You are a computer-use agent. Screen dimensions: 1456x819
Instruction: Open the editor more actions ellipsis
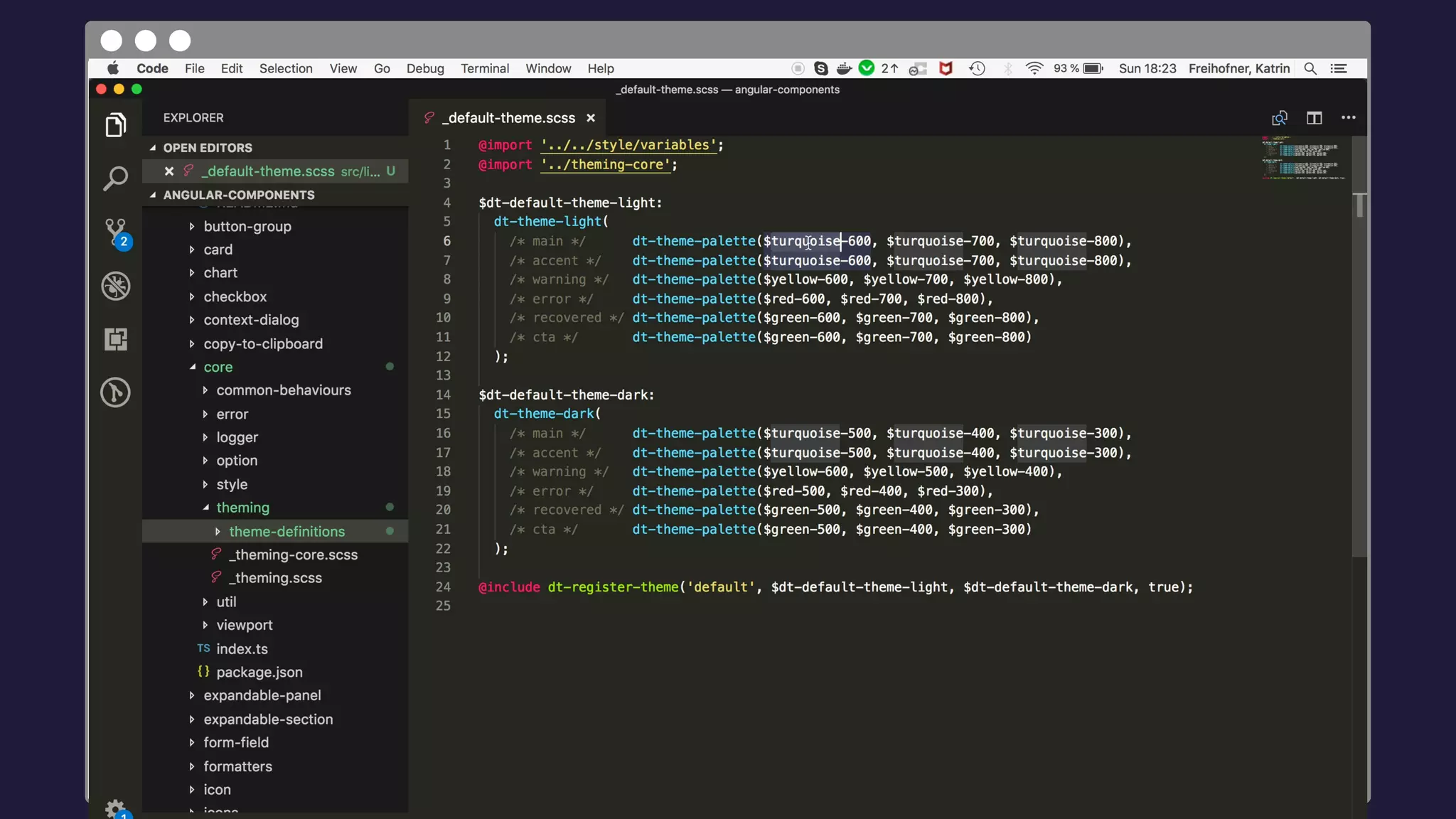pyautogui.click(x=1348, y=118)
